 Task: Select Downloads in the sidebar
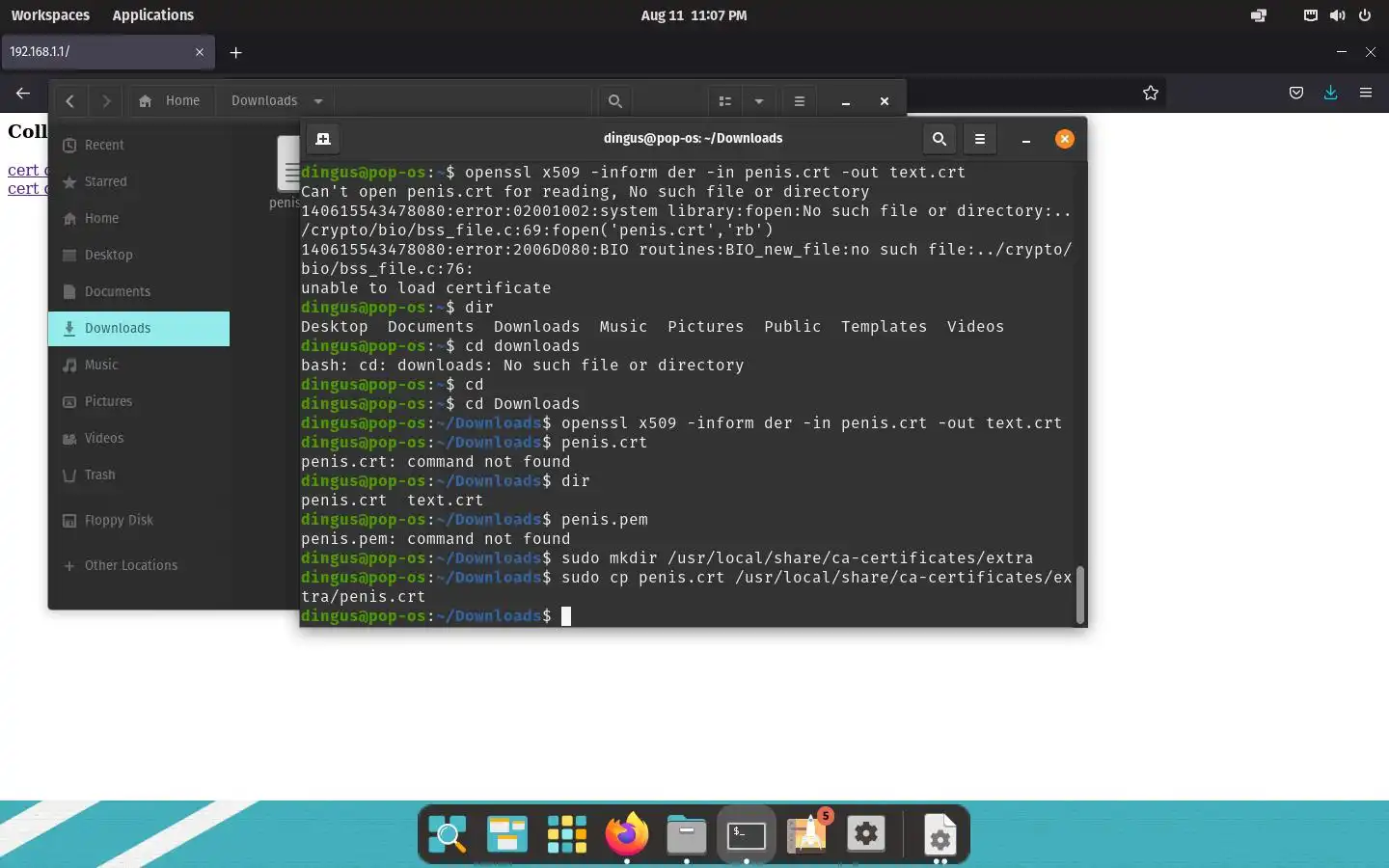pyautogui.click(x=139, y=328)
